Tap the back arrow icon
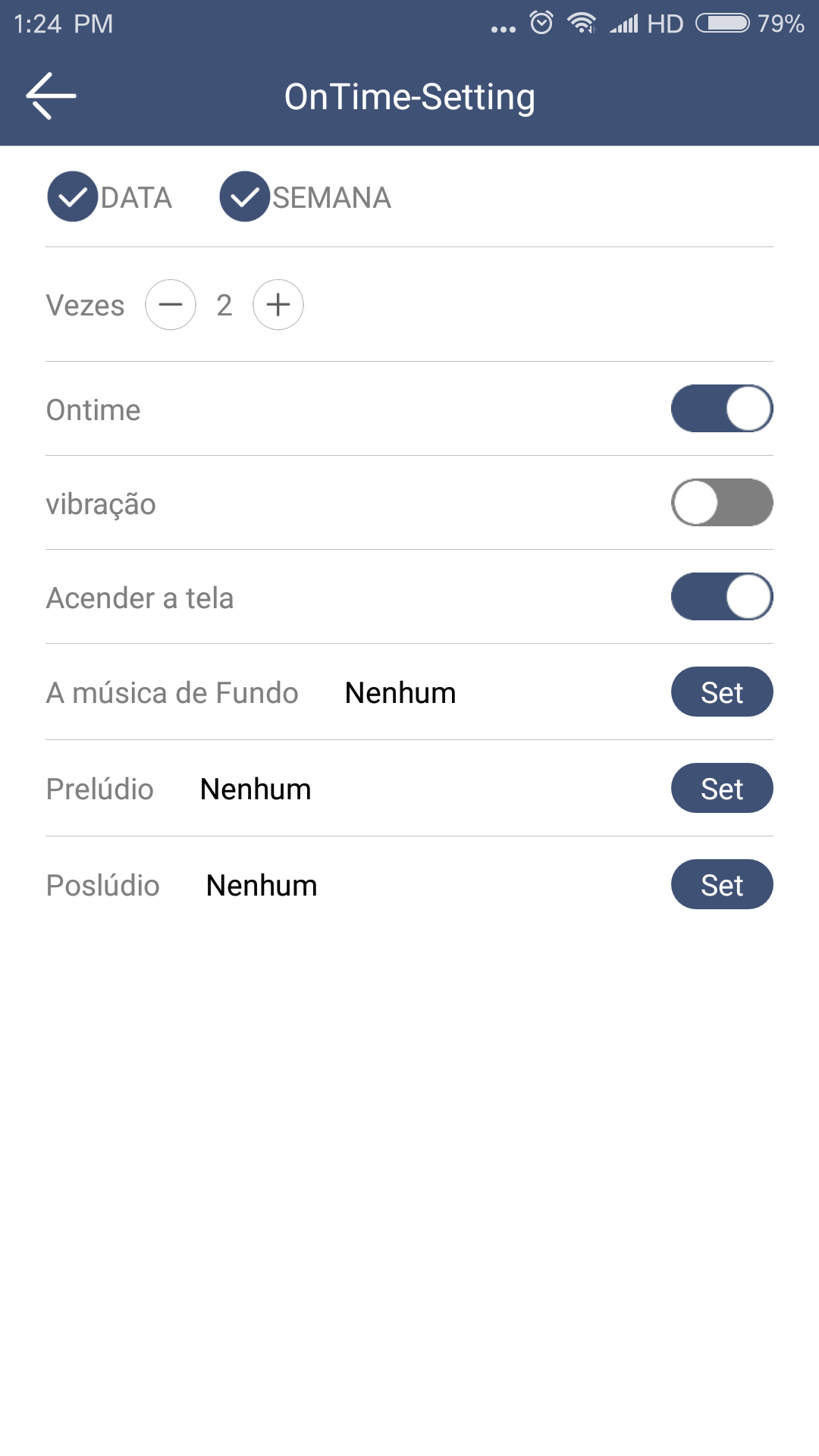 coord(51,96)
